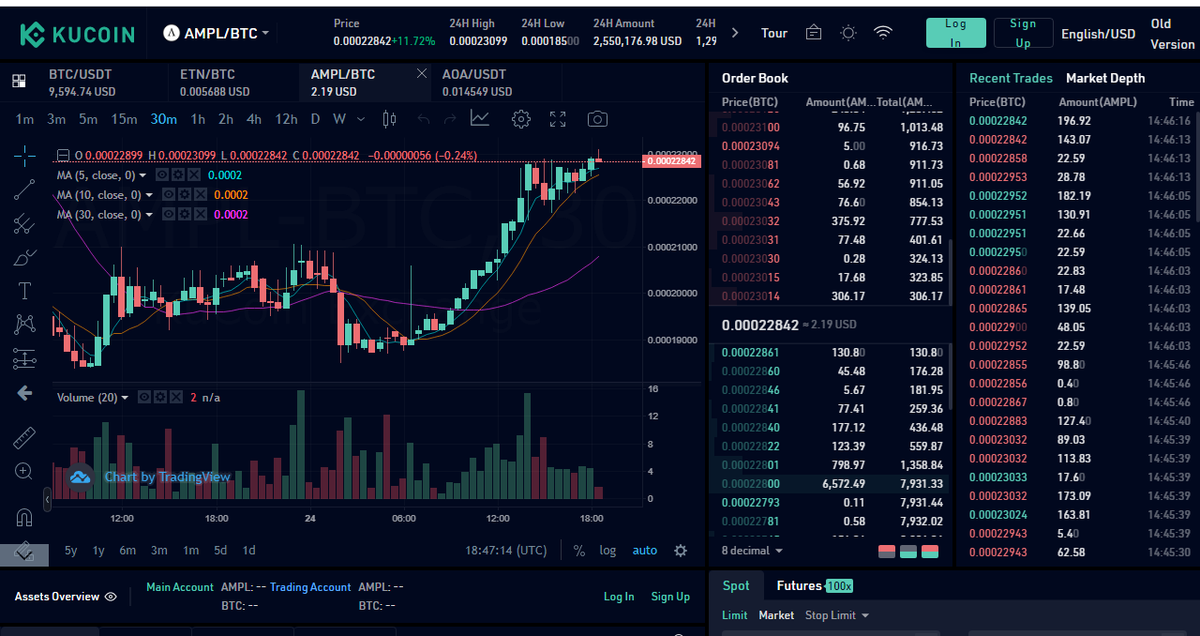Enter fullscreen chart mode

coord(558,119)
